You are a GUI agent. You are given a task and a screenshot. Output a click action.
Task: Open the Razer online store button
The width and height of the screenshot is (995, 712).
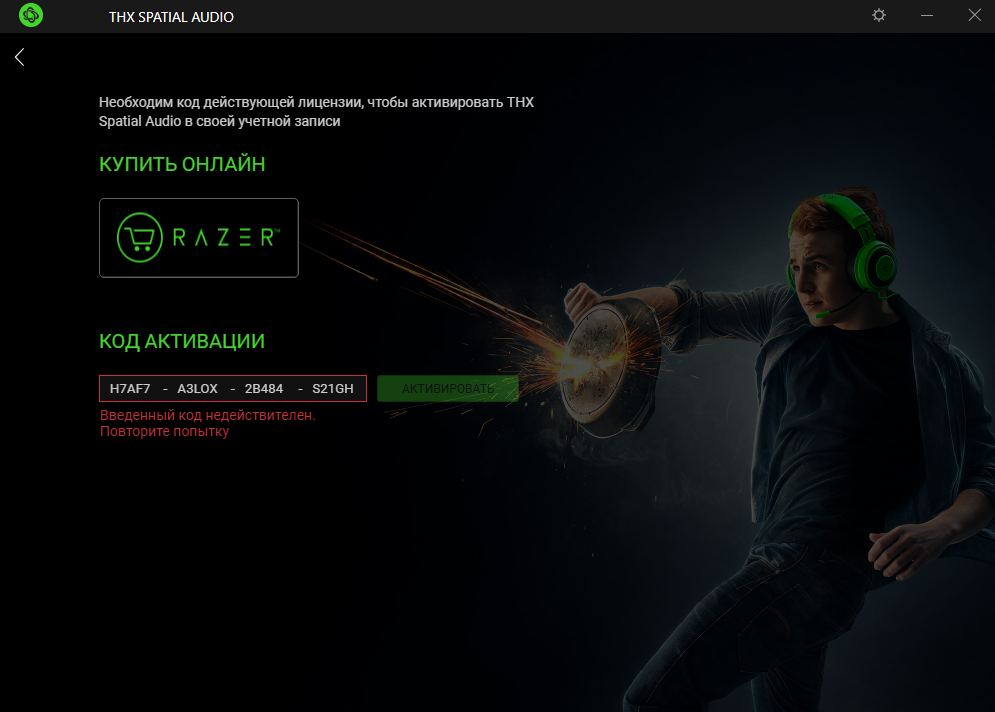(x=199, y=238)
